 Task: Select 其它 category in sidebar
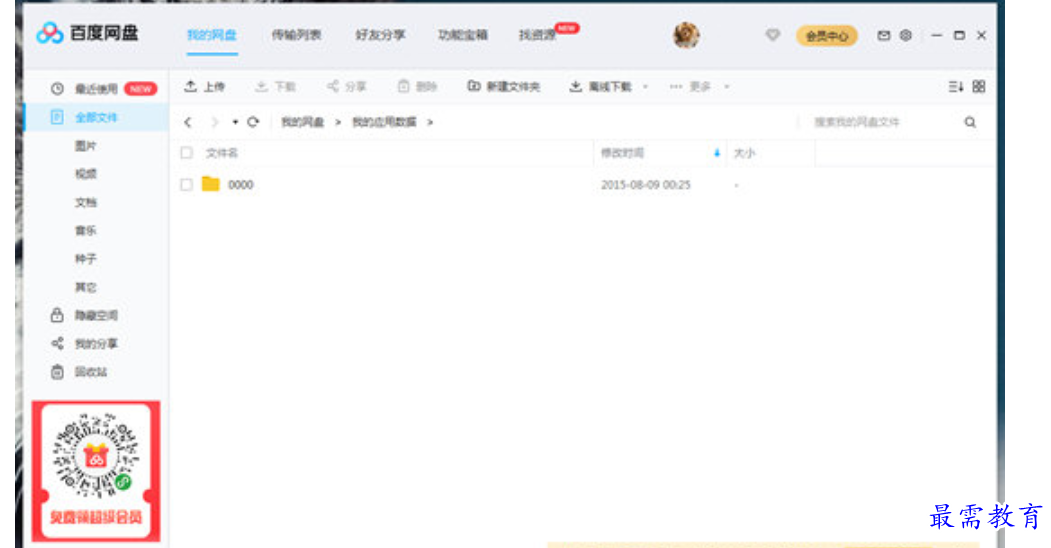86,287
